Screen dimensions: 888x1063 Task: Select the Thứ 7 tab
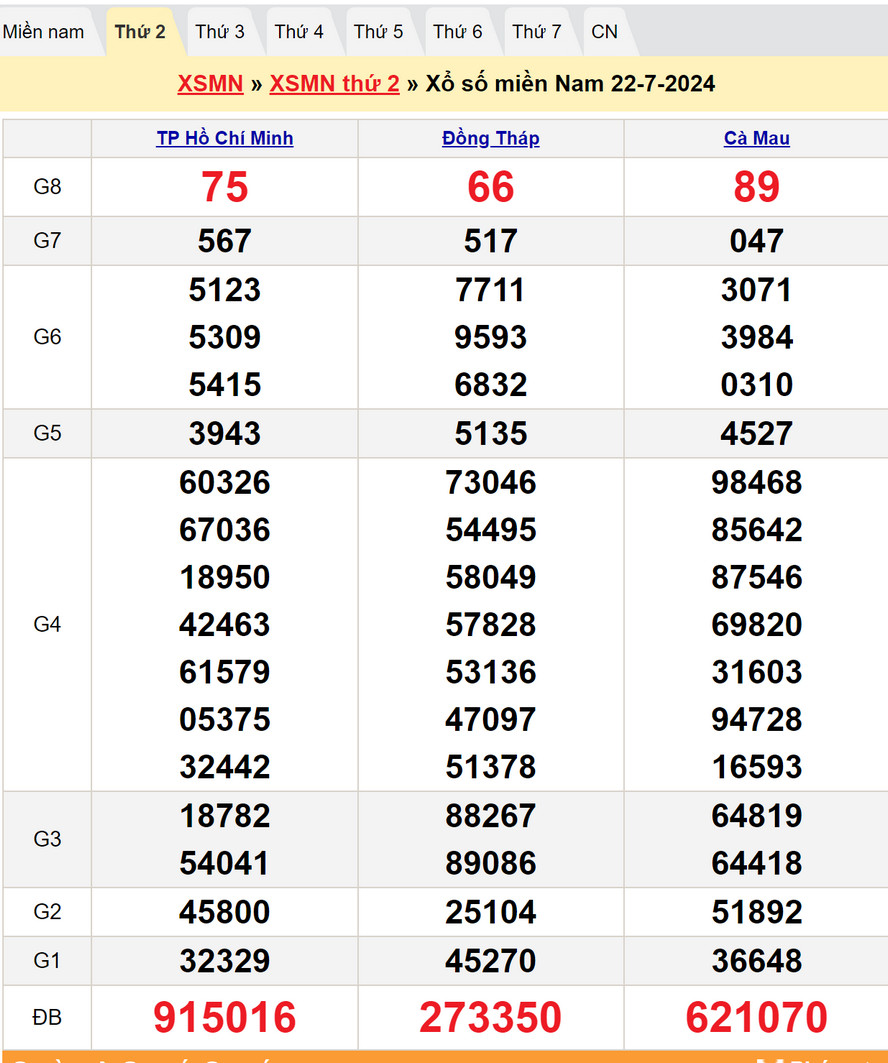537,32
